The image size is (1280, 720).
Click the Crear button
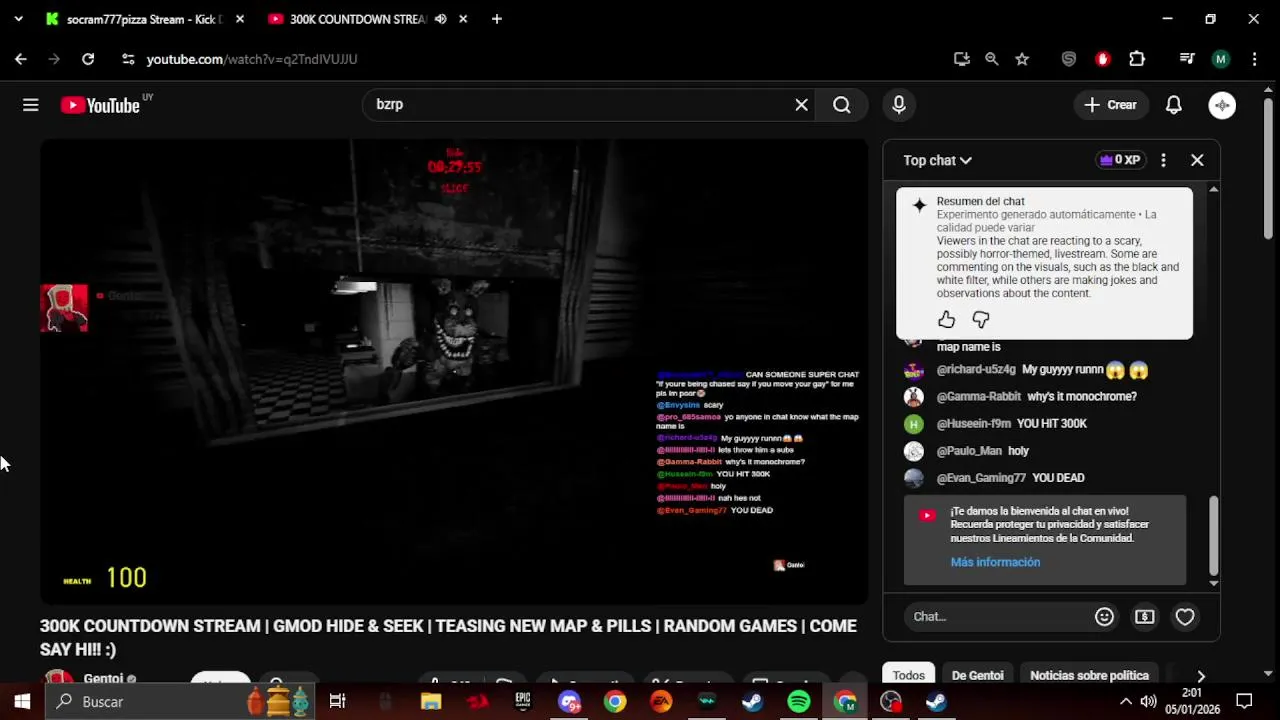point(1110,105)
